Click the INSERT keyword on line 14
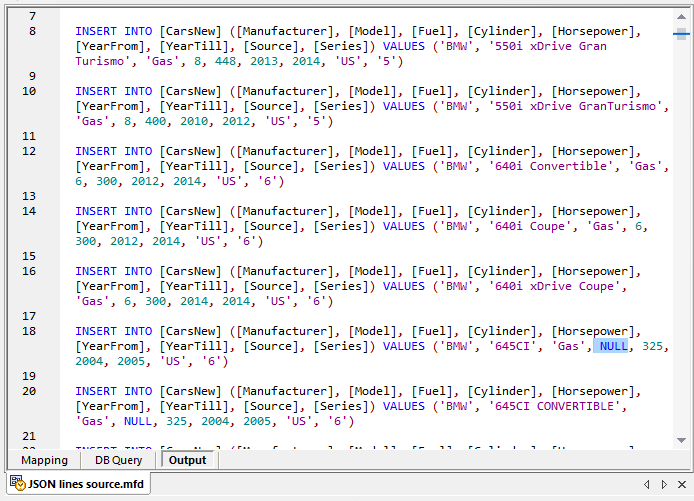The height and width of the screenshot is (501, 694). 96,211
